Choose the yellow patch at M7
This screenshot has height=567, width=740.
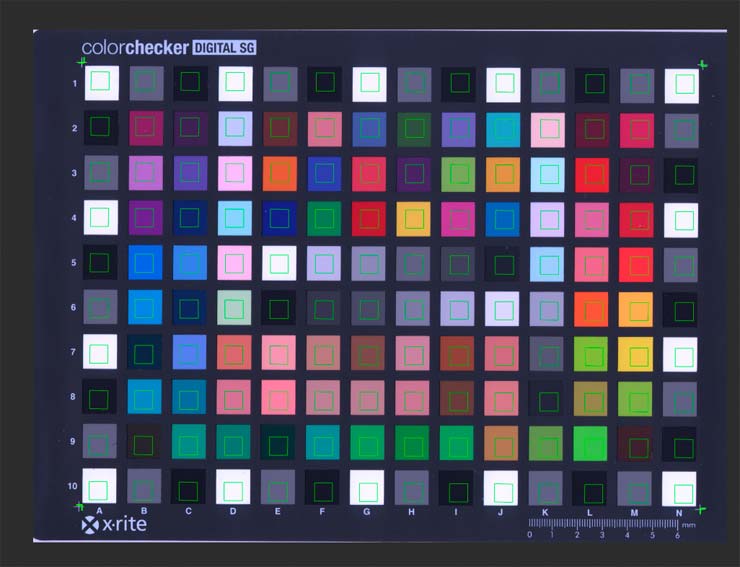[x=636, y=355]
